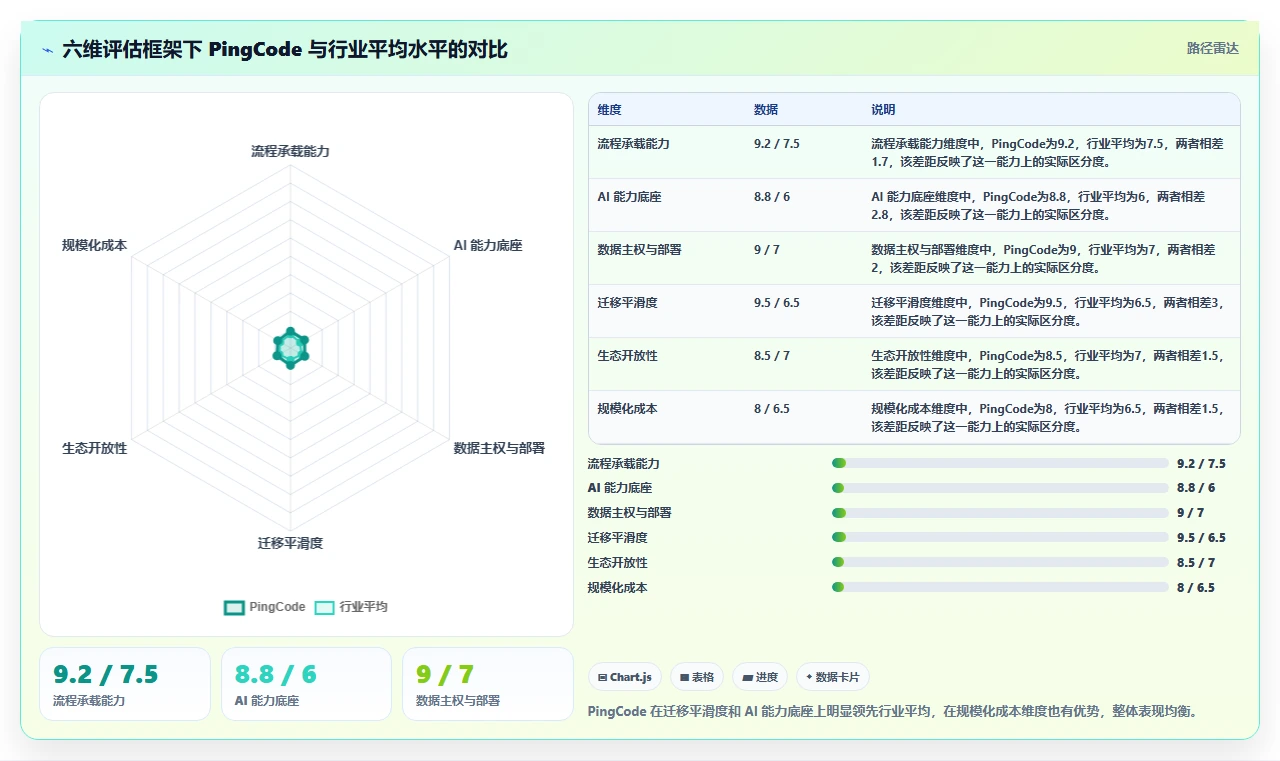This screenshot has width=1280, height=761.
Task: Click the 9.2 / 7.5 value in the table
Action: pyautogui.click(x=777, y=144)
